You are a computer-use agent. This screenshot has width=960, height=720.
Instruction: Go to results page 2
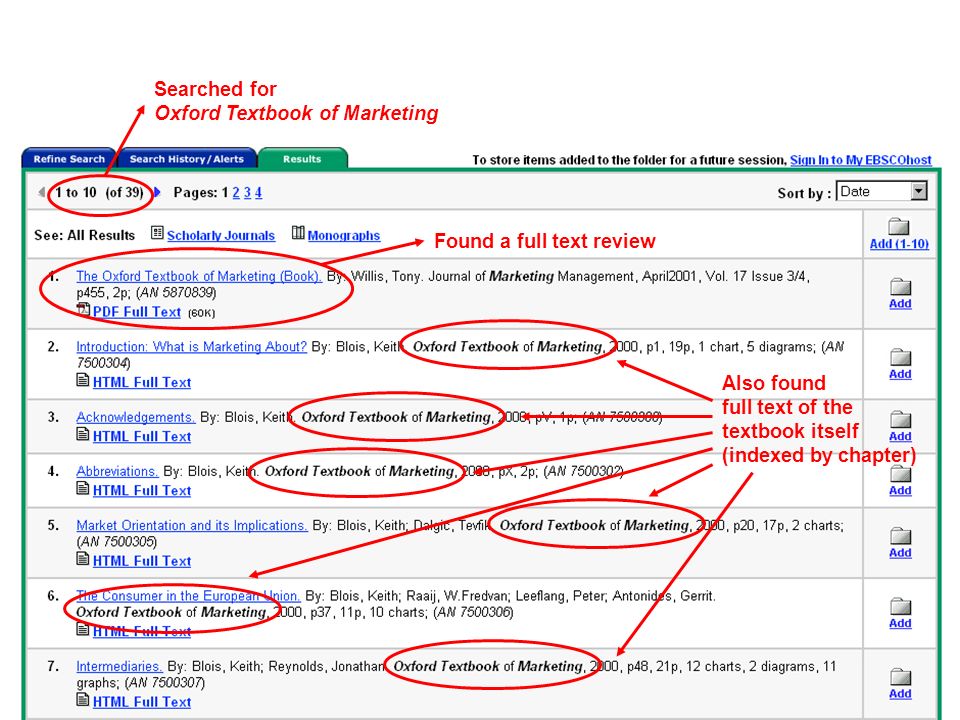pyautogui.click(x=236, y=192)
